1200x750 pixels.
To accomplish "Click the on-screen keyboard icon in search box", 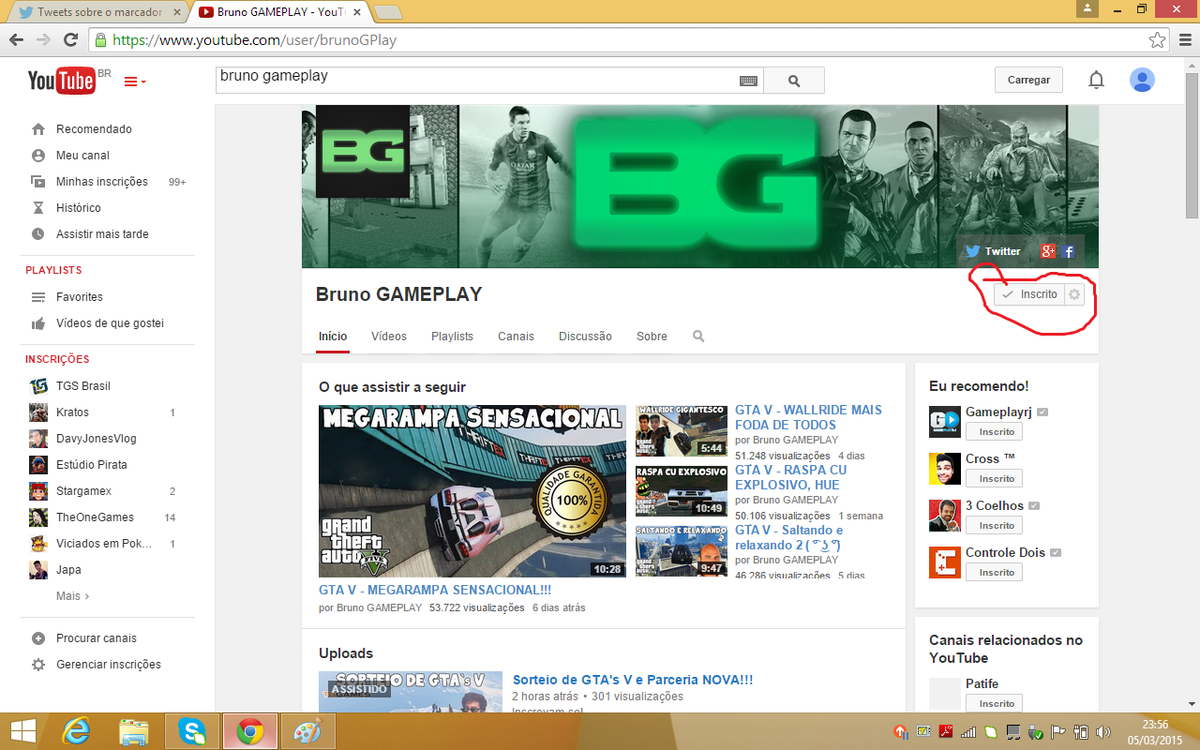I will click(748, 81).
